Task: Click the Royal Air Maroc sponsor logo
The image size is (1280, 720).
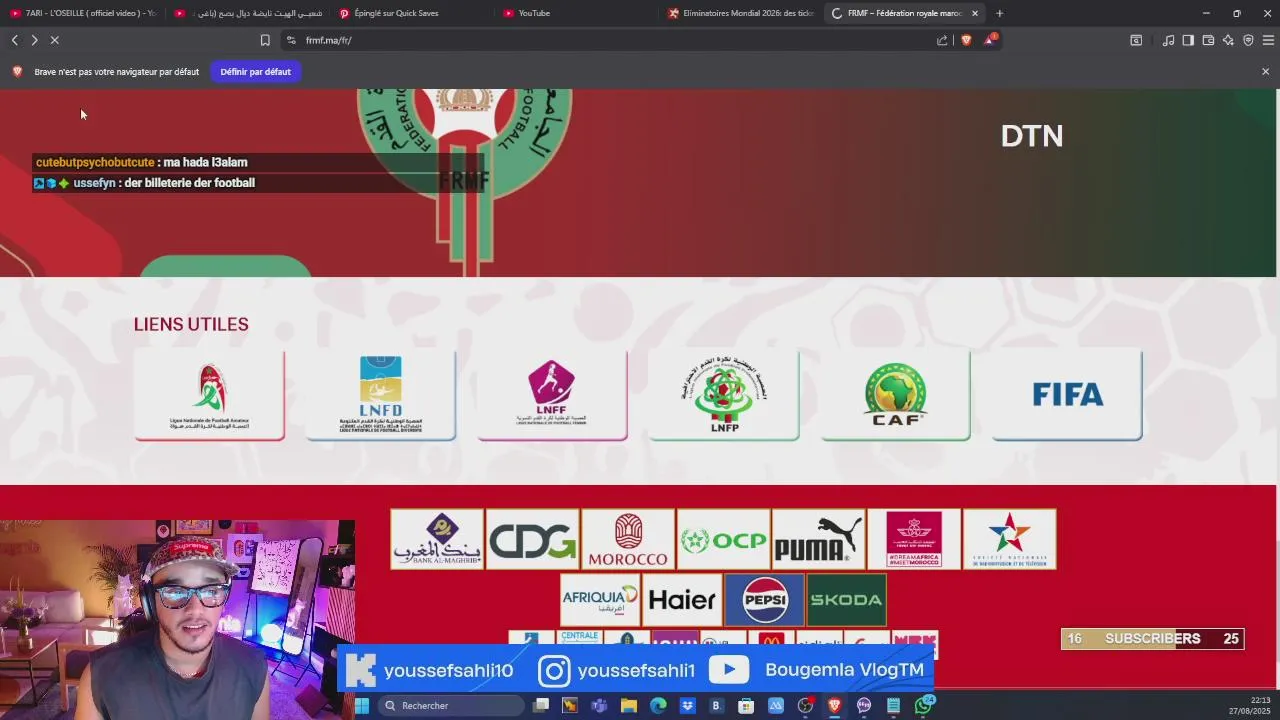Action: coord(914,539)
